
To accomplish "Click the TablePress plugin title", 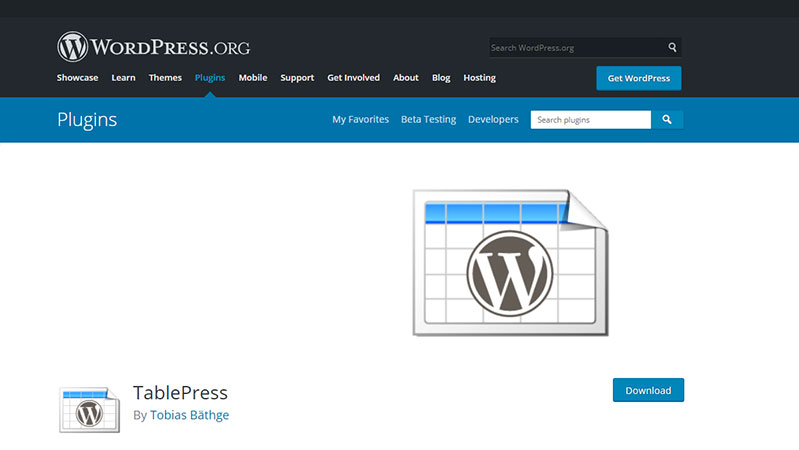I will 180,393.
